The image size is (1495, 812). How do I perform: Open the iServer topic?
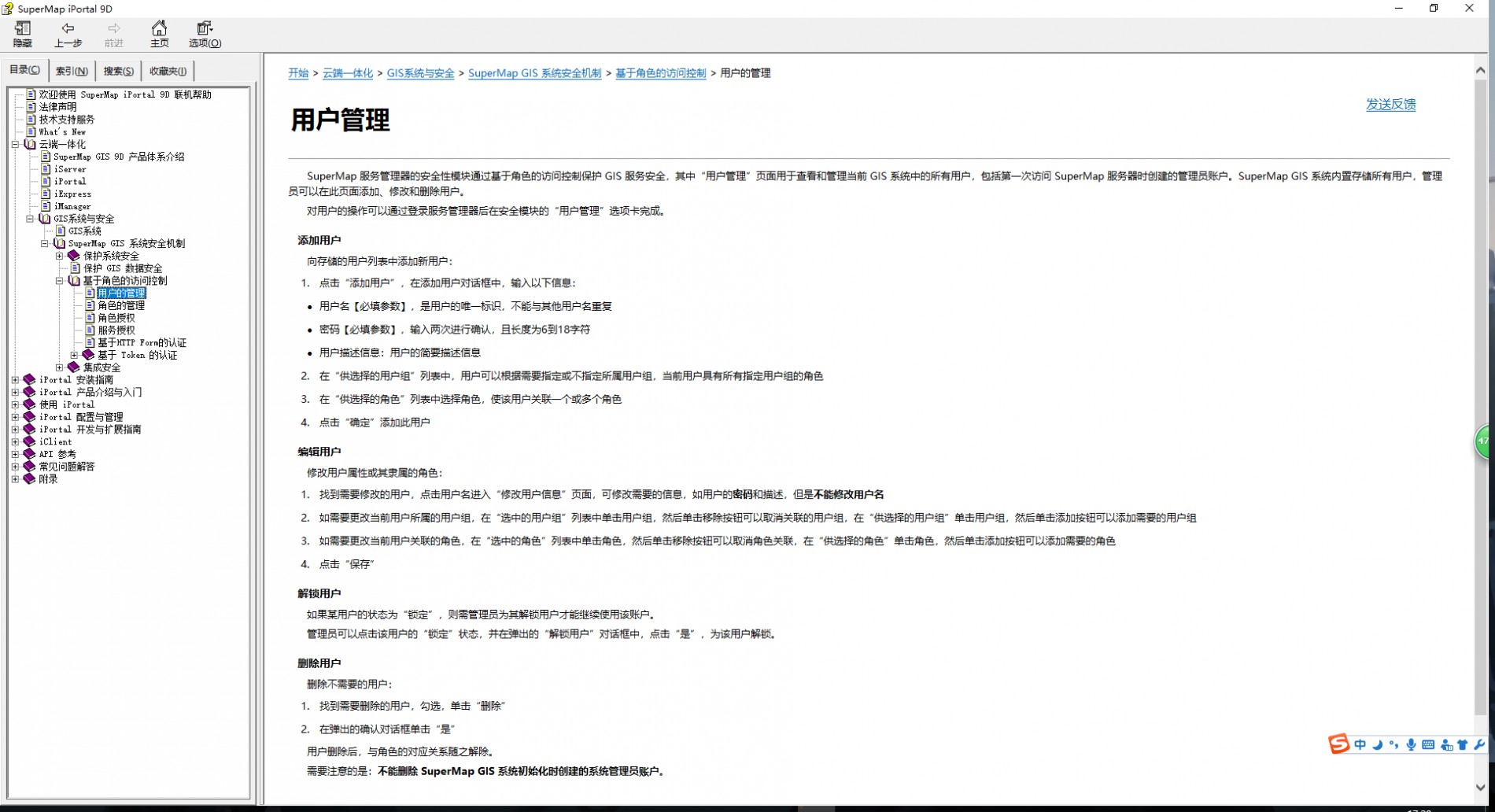70,169
